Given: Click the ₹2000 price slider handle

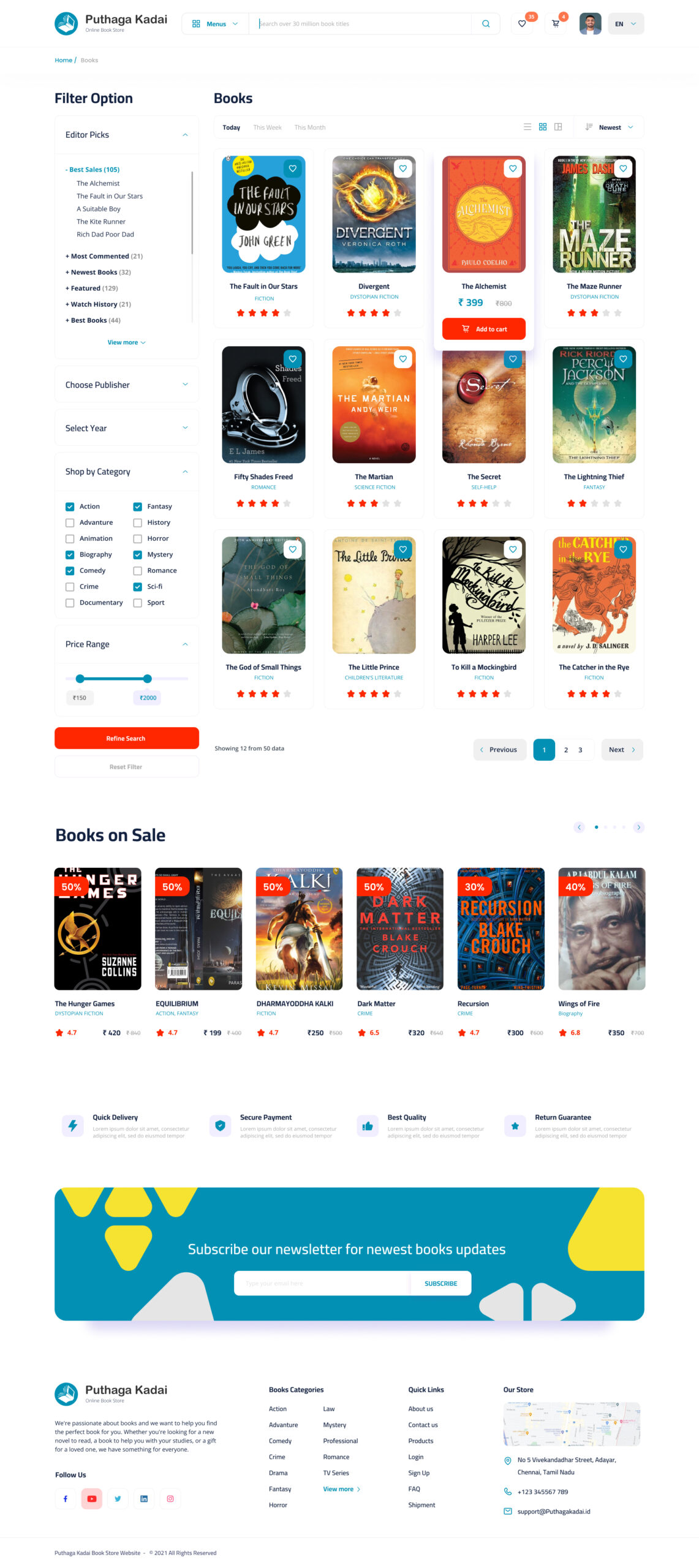Looking at the screenshot, I should pyautogui.click(x=147, y=678).
